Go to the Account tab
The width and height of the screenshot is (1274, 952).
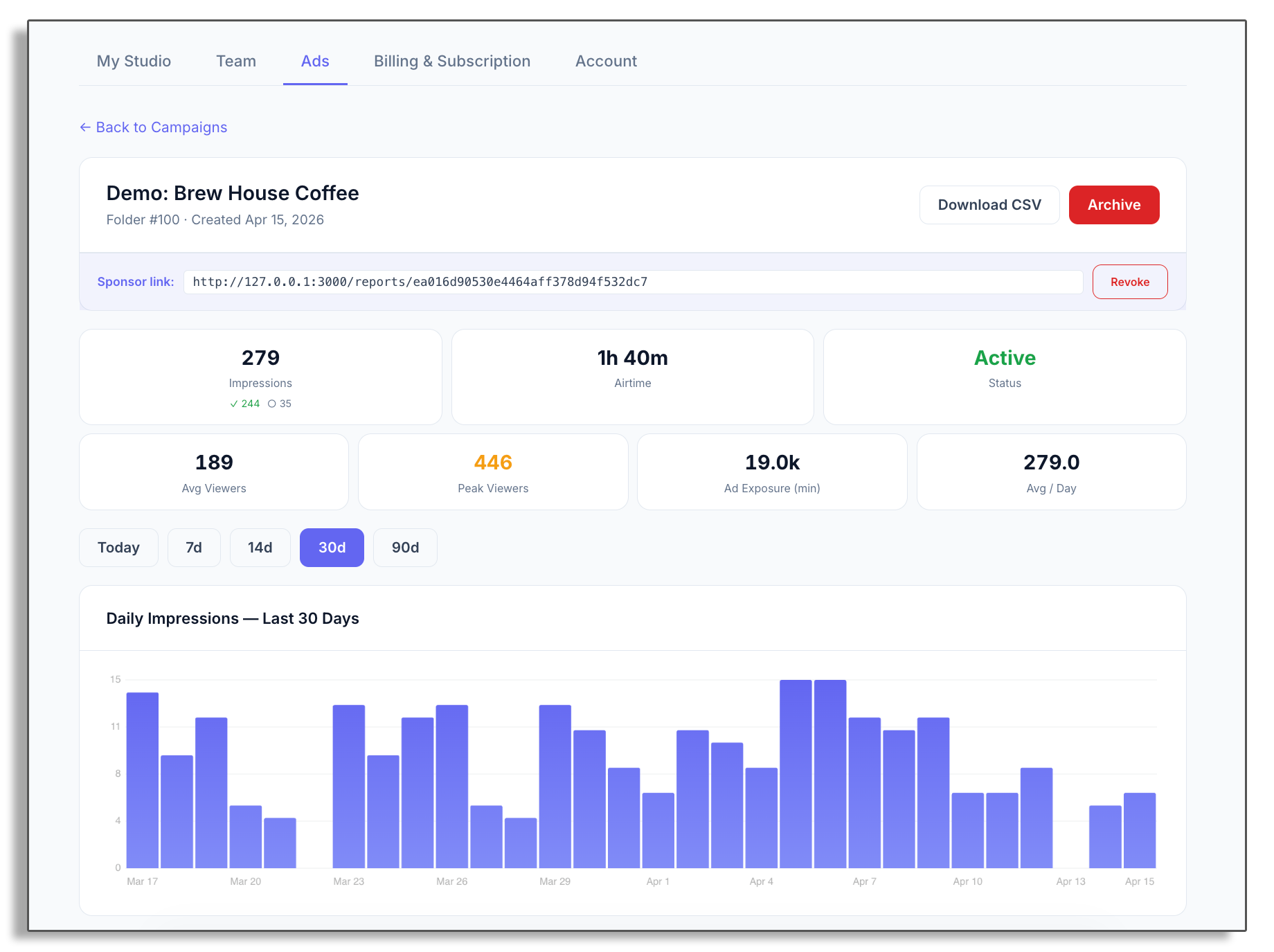coord(605,61)
